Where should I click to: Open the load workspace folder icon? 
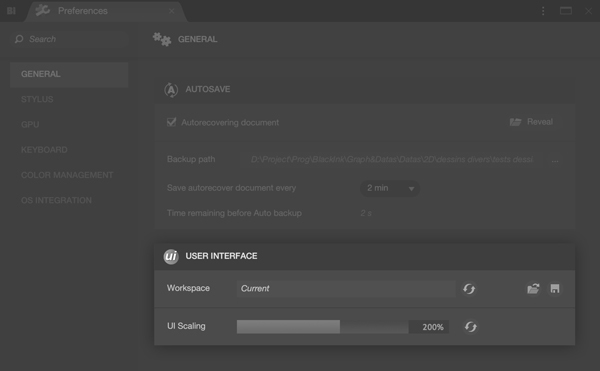[533, 288]
